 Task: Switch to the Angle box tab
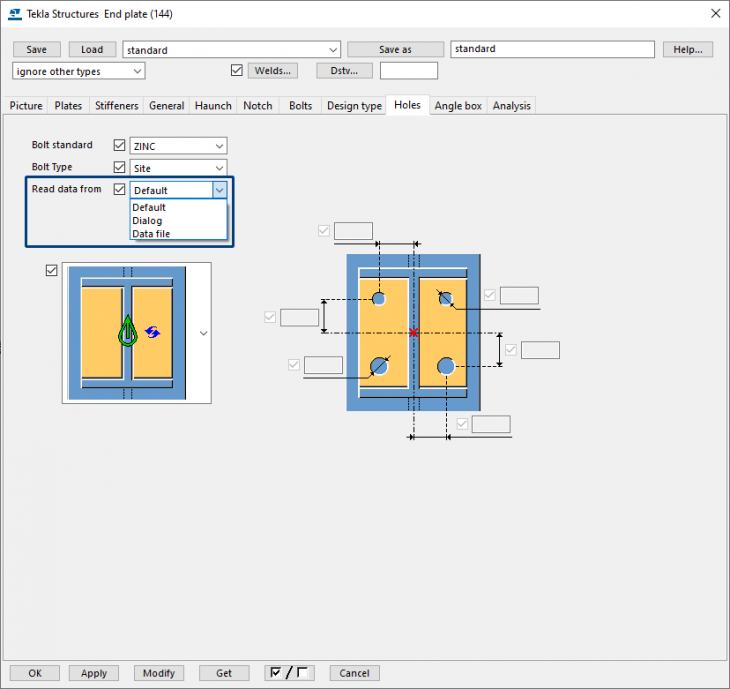(x=458, y=106)
